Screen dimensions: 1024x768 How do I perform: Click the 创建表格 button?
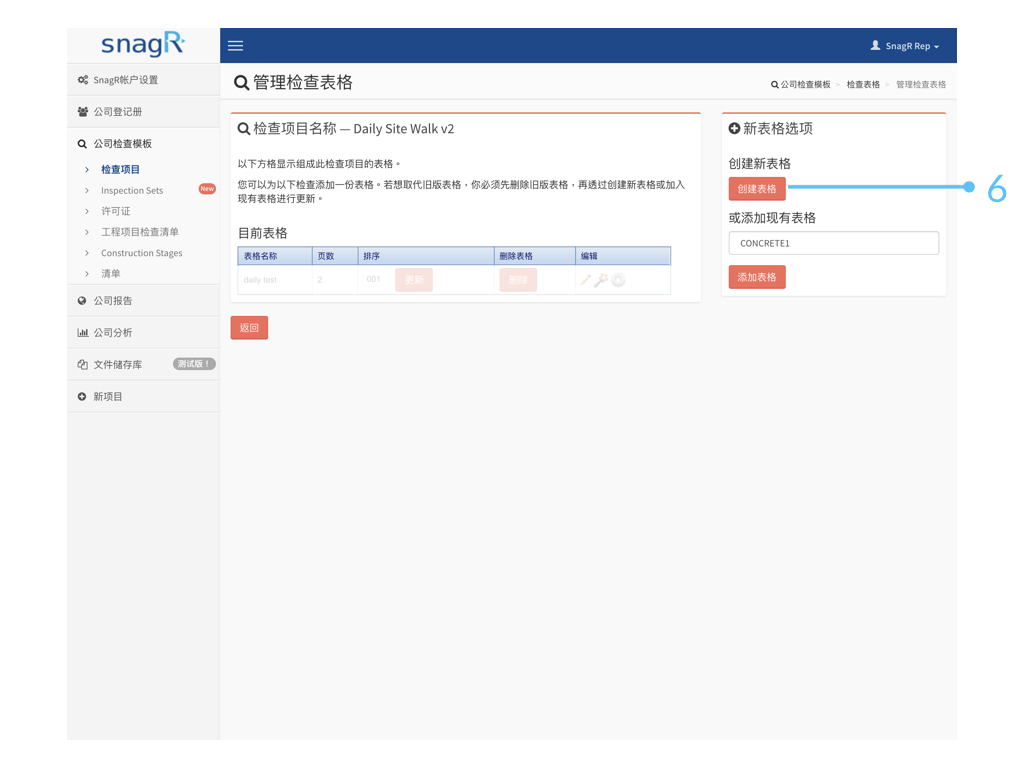pyautogui.click(x=757, y=189)
